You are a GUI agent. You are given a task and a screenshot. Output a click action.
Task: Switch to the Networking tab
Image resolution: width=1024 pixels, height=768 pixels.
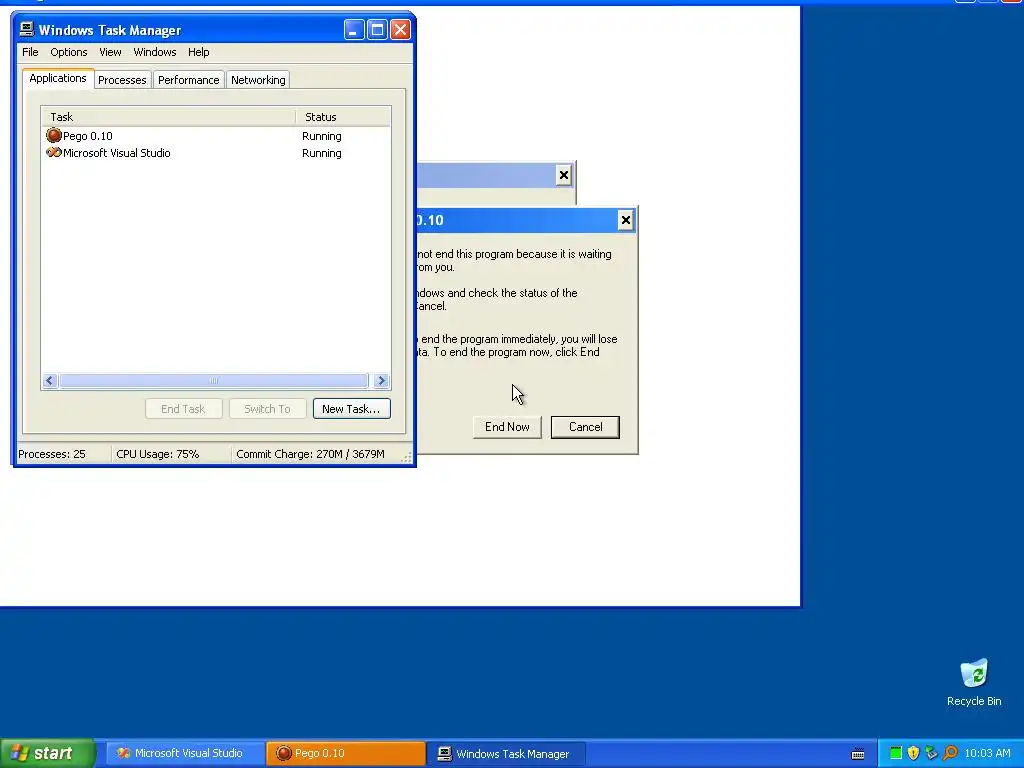click(x=258, y=80)
